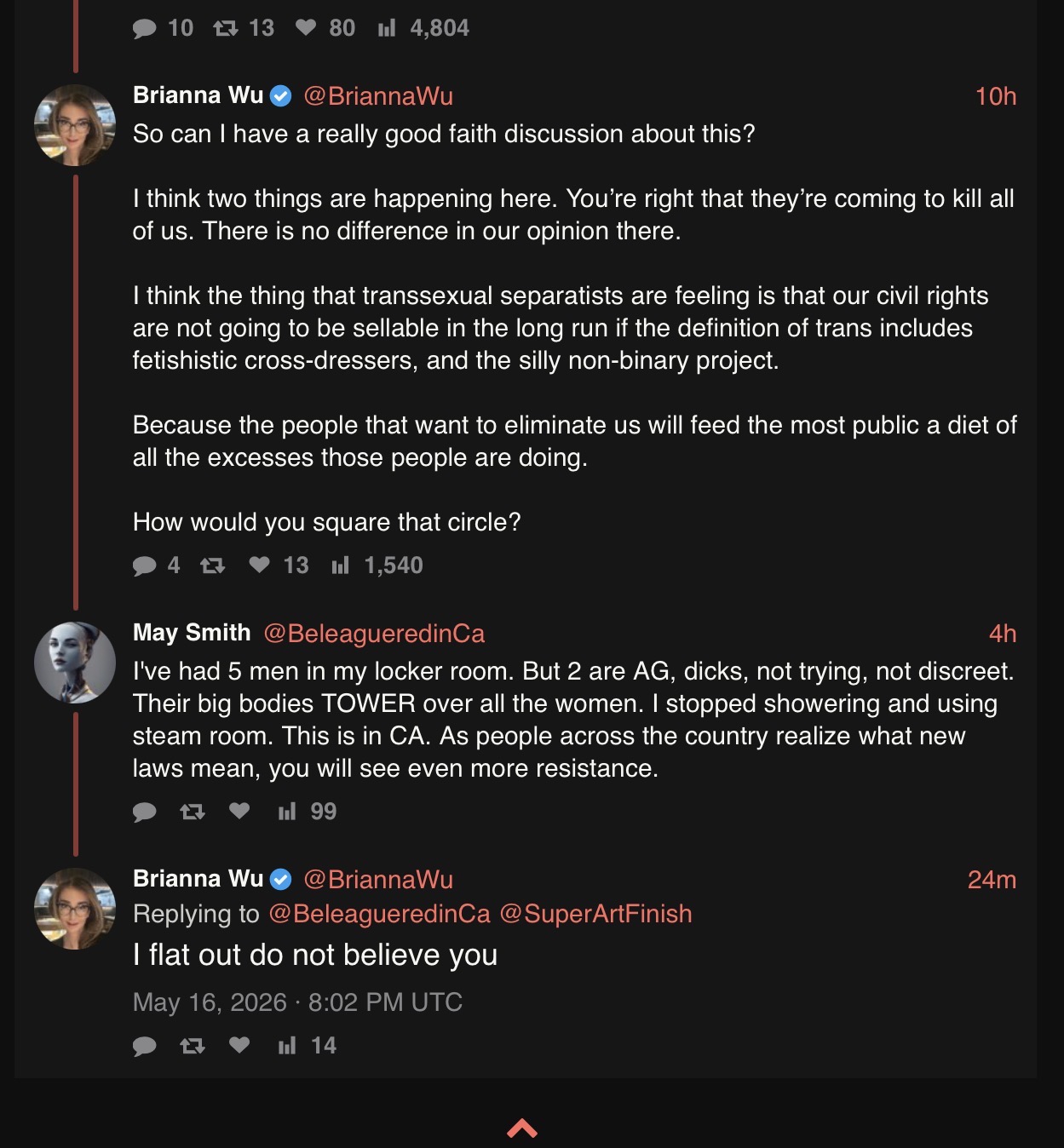Retweet the 24m Brianna Wu reply
The width and height of the screenshot is (1064, 1148).
click(x=193, y=1046)
